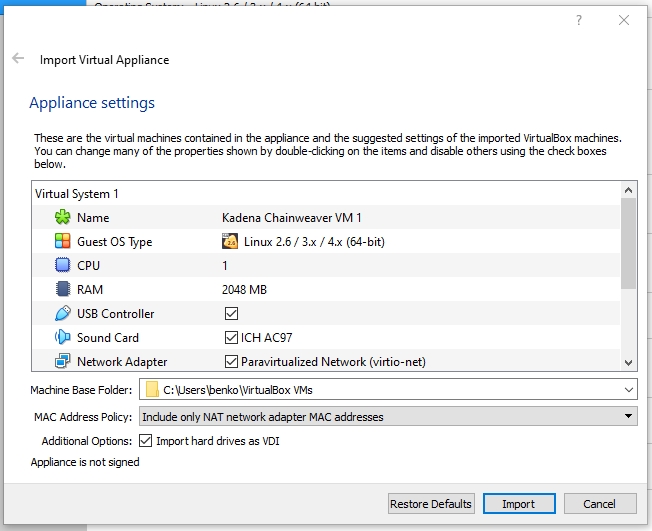The width and height of the screenshot is (652, 531).
Task: Click the RAM memory icon
Action: pyautogui.click(x=63, y=290)
